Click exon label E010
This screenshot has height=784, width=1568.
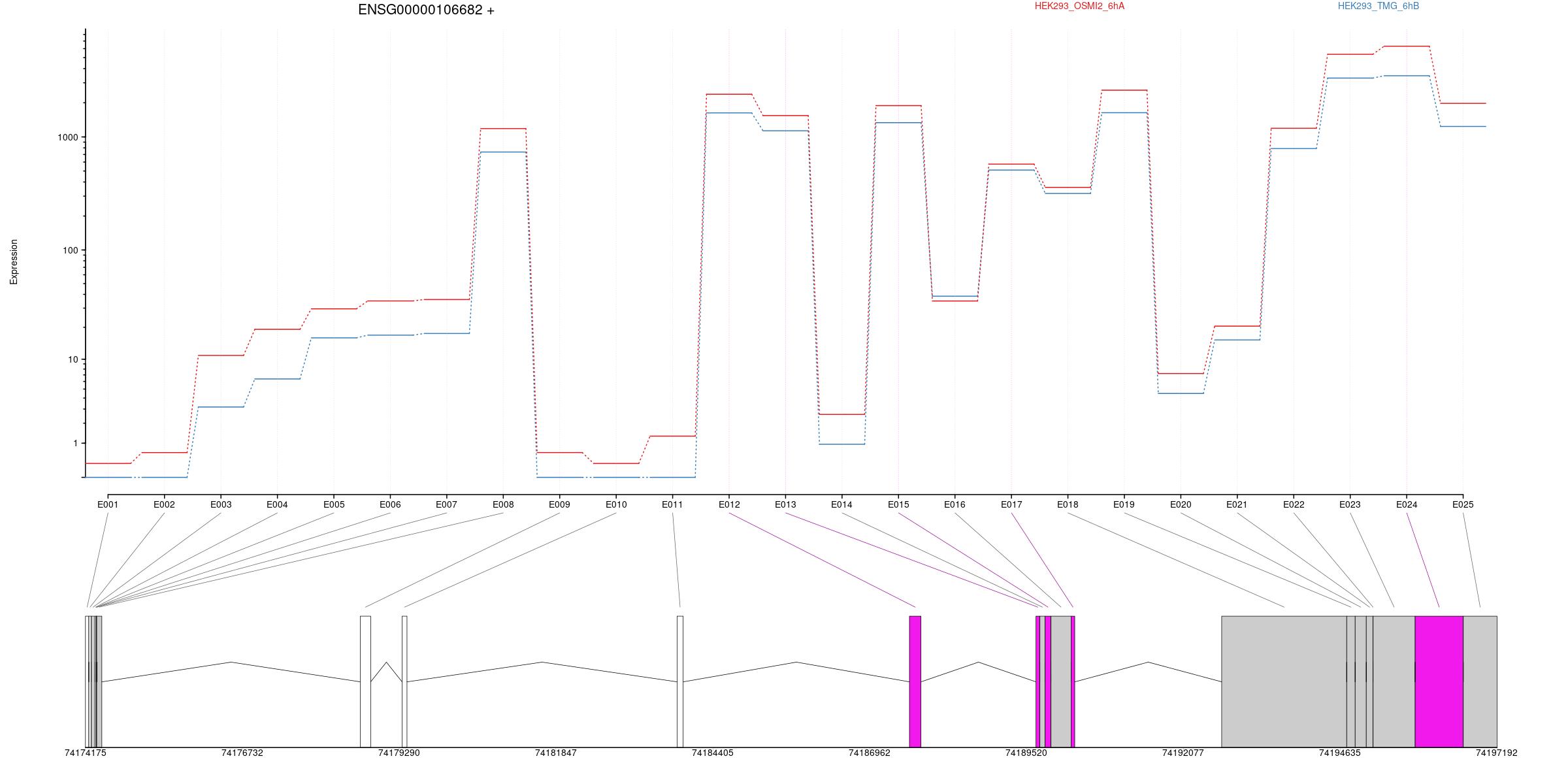click(616, 504)
